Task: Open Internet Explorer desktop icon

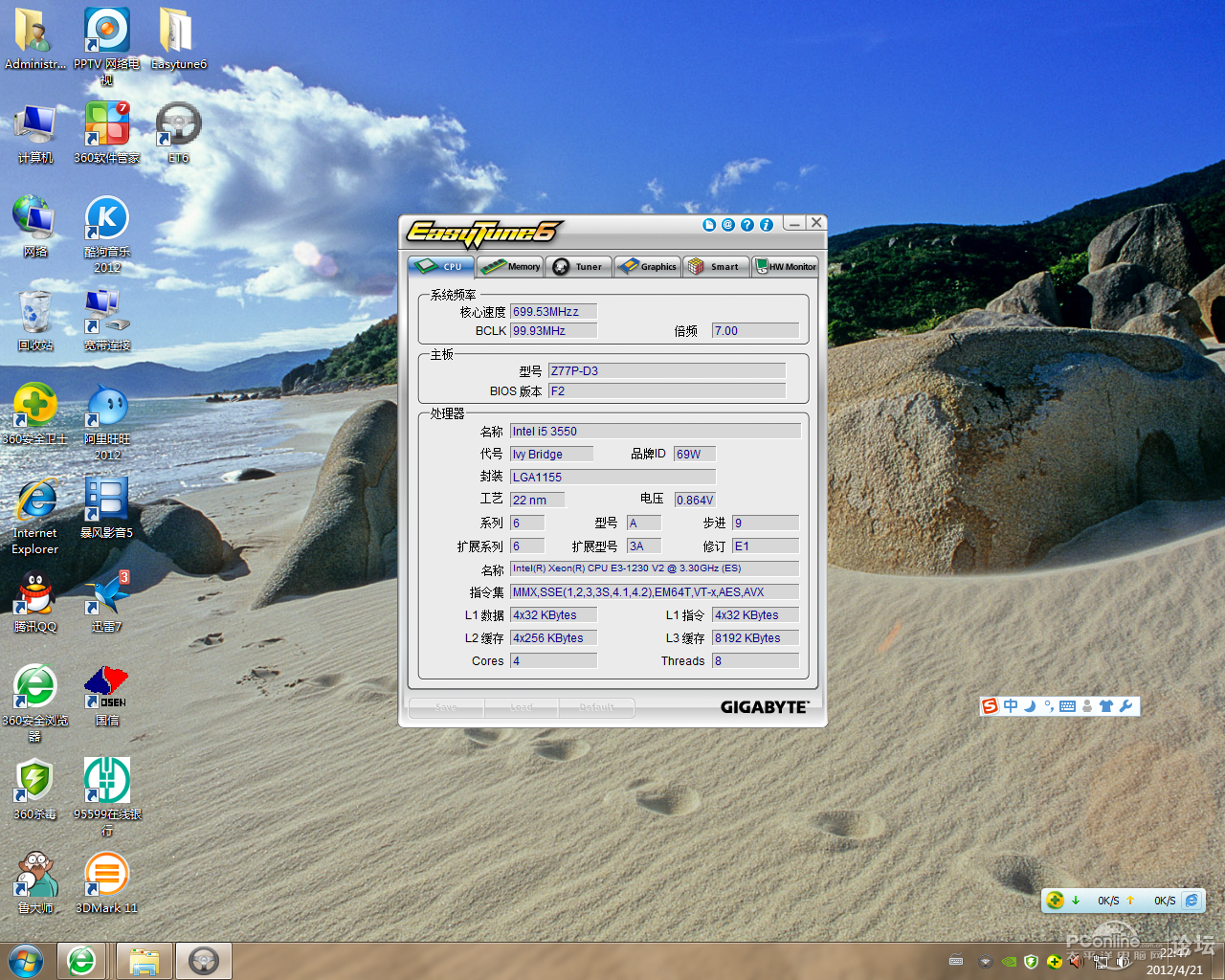Action: click(x=35, y=516)
